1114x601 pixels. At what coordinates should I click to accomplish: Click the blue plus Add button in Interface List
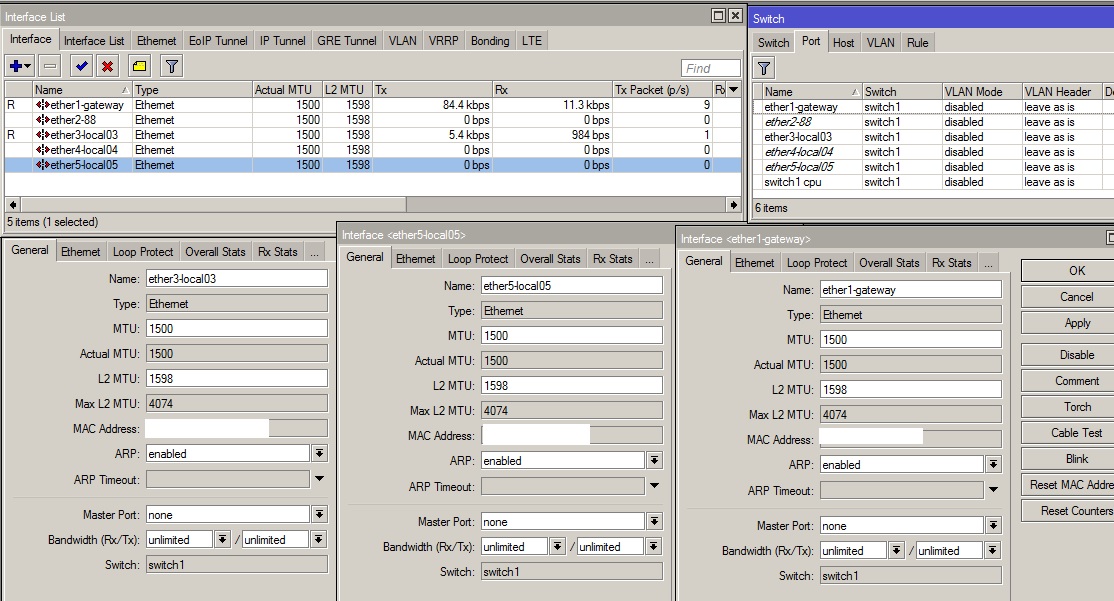(x=19, y=66)
